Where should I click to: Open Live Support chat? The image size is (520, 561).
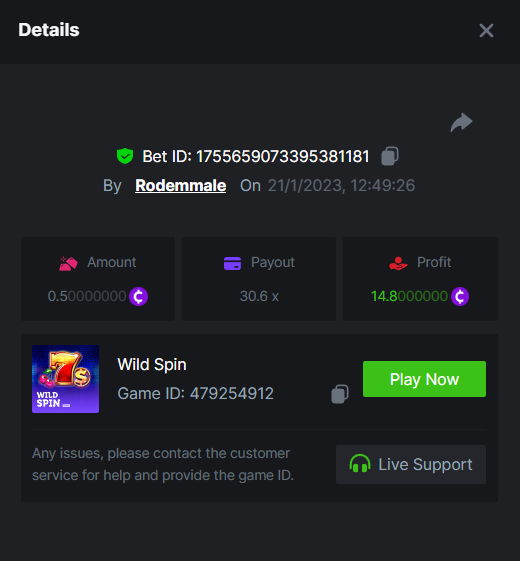[x=411, y=464]
